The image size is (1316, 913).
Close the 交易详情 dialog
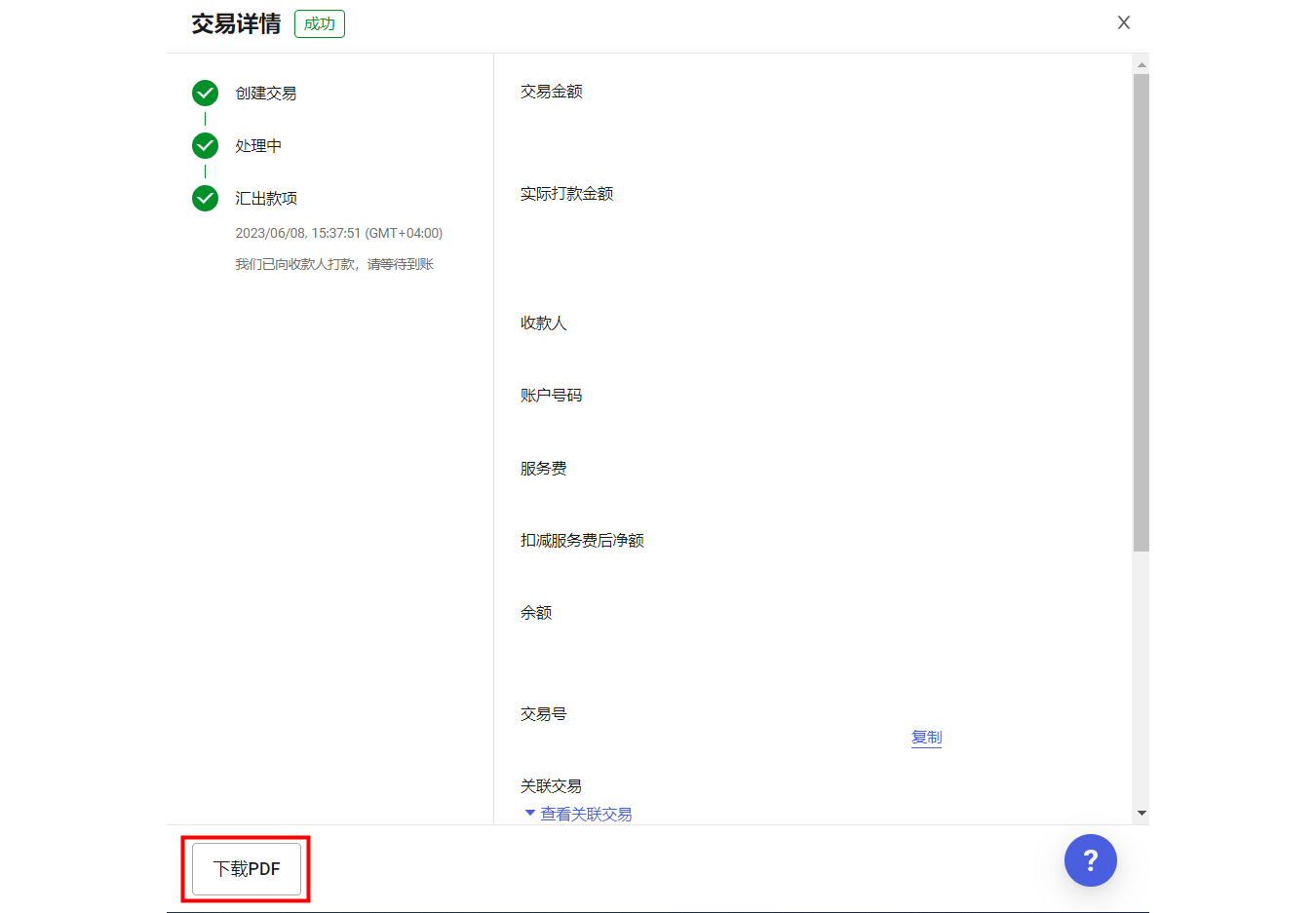pyautogui.click(x=1123, y=21)
